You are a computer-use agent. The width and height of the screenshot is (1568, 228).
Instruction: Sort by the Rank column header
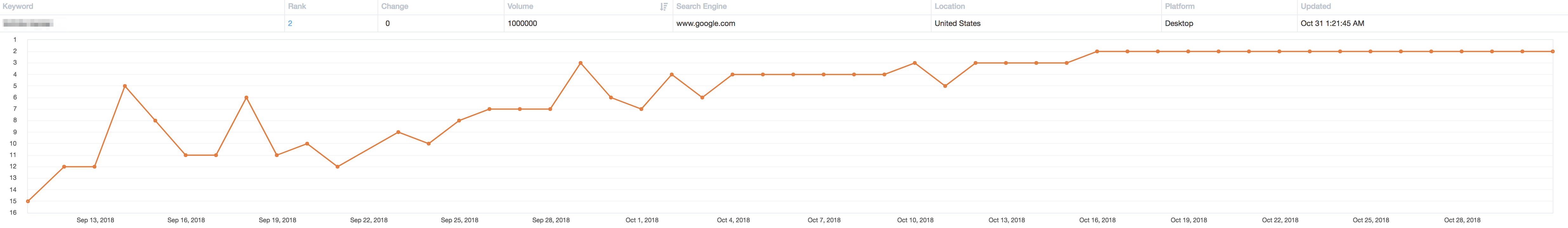(297, 6)
